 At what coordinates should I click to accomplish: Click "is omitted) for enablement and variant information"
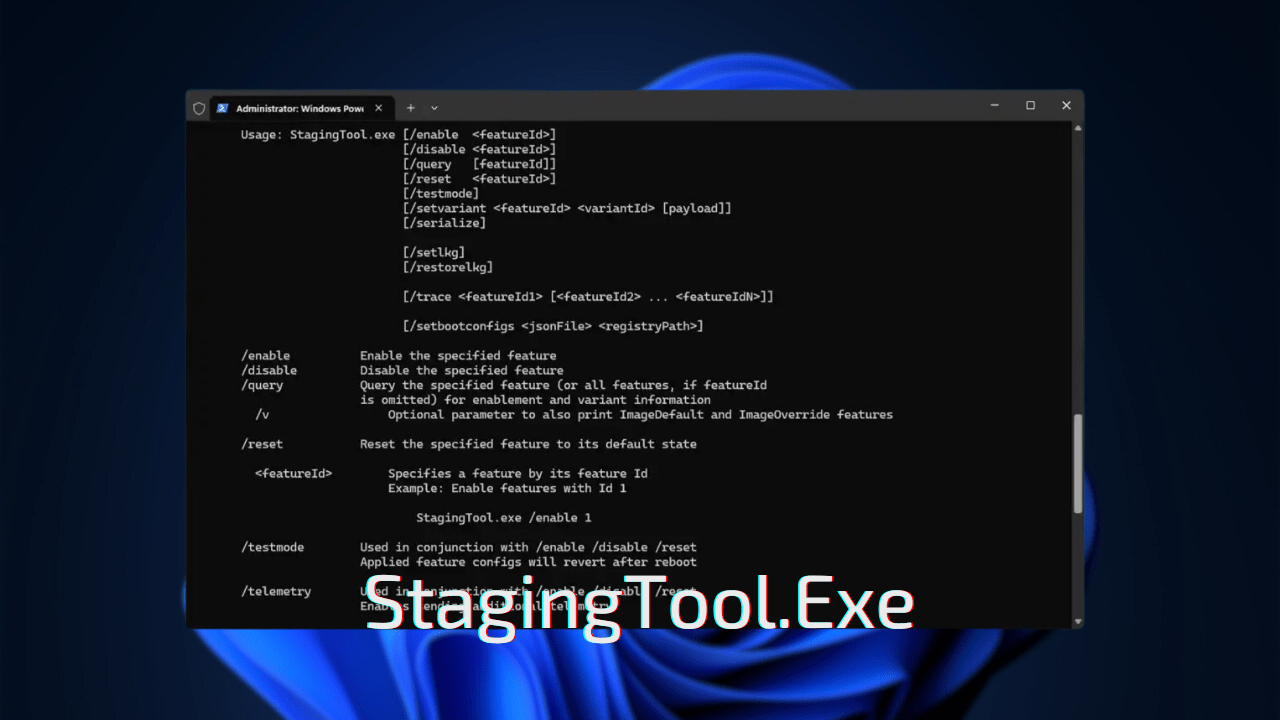tap(535, 400)
